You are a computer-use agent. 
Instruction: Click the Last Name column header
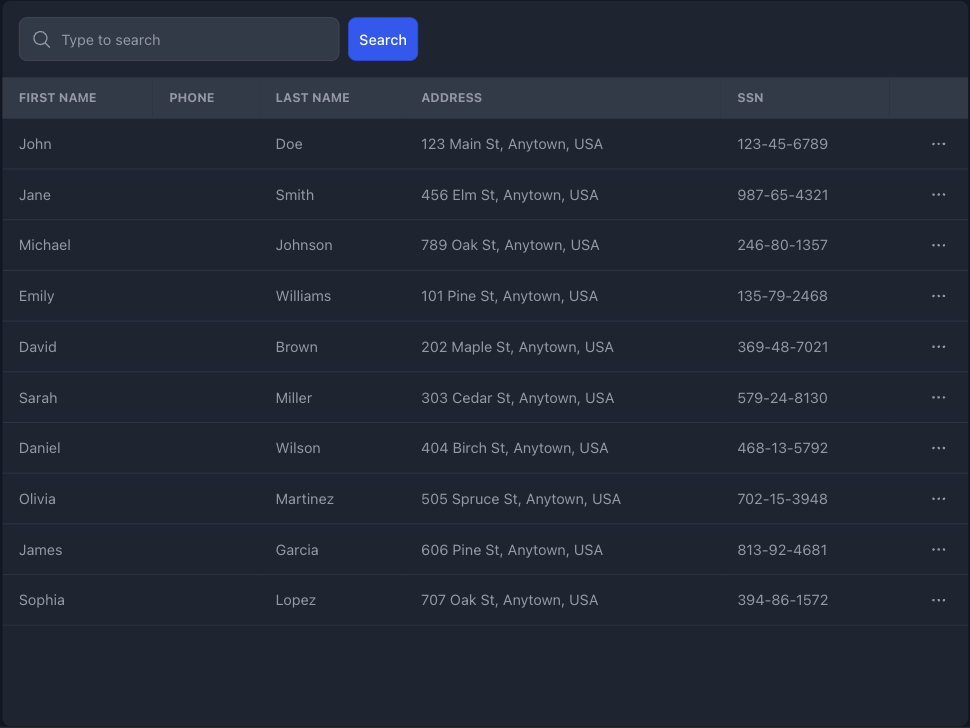[312, 98]
